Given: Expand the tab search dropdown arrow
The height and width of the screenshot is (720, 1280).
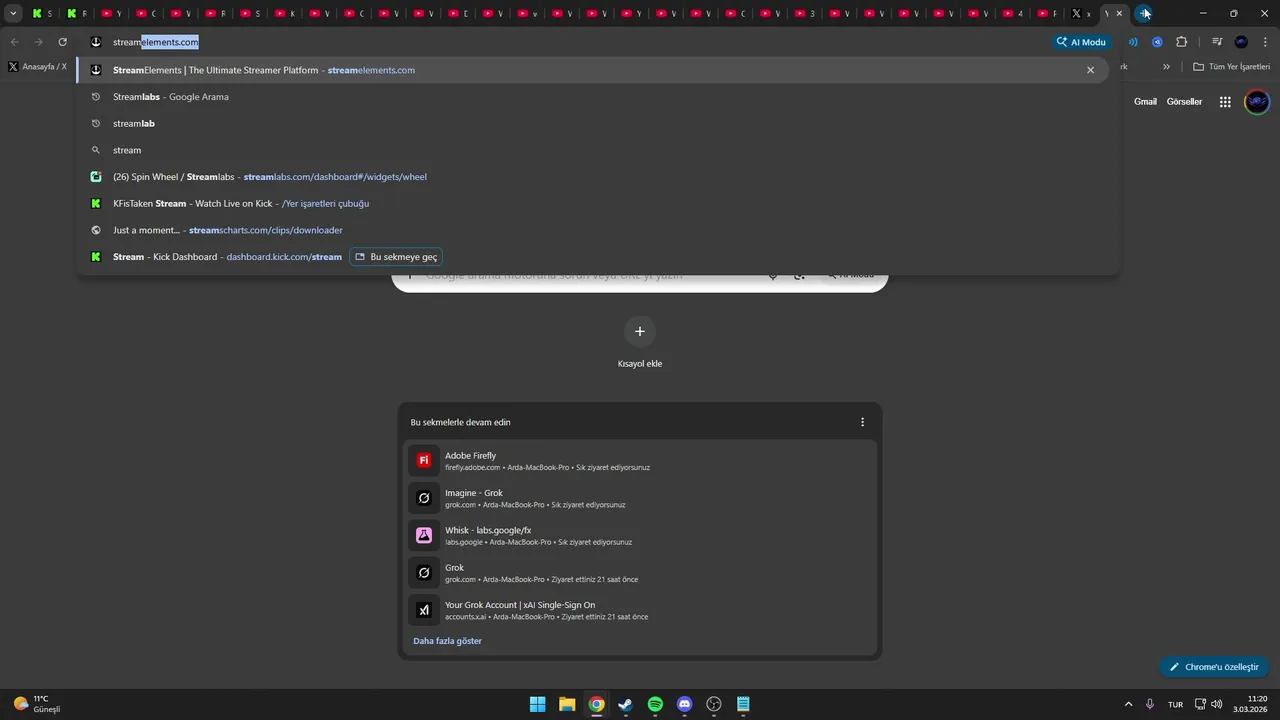Looking at the screenshot, I should (13, 14).
